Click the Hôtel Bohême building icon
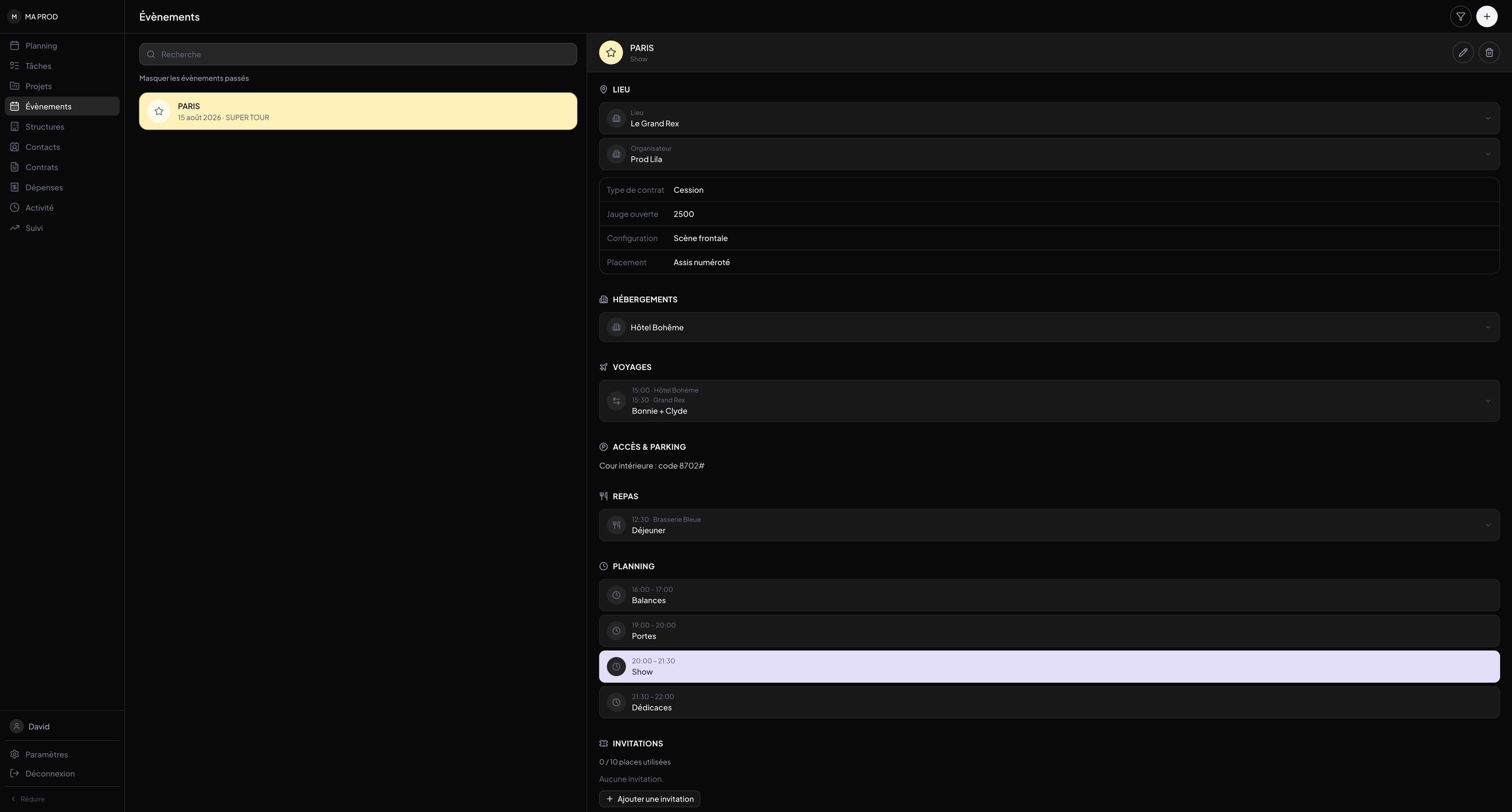This screenshot has width=1512, height=812. point(616,327)
